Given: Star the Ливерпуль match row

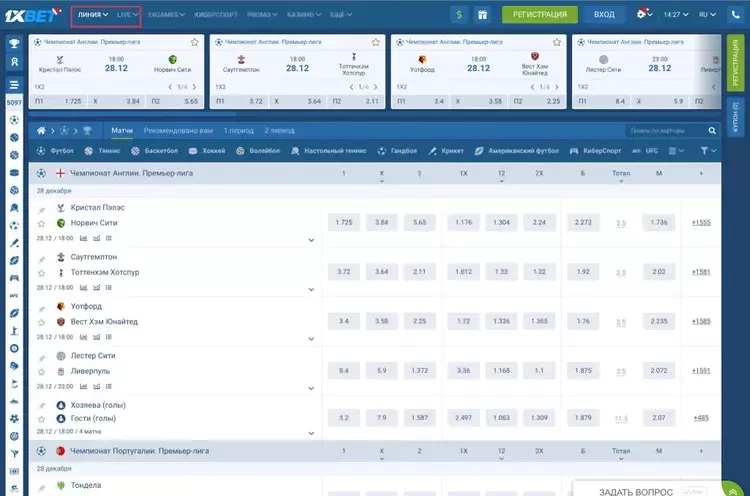Looking at the screenshot, I should [42, 372].
